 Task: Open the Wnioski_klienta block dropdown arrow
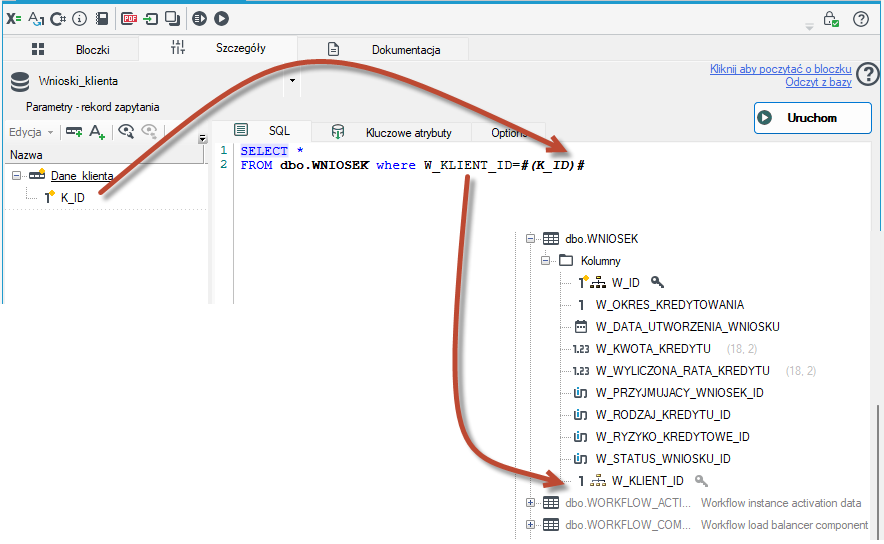pyautogui.click(x=292, y=81)
